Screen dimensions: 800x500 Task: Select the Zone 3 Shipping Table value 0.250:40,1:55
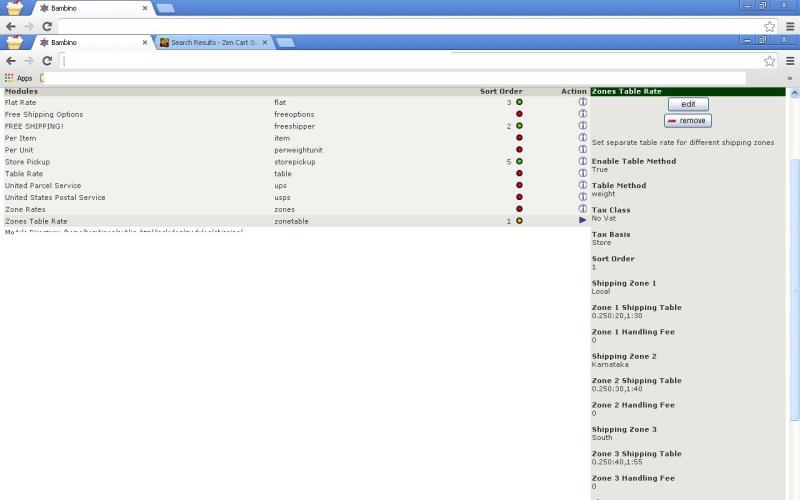click(x=617, y=462)
